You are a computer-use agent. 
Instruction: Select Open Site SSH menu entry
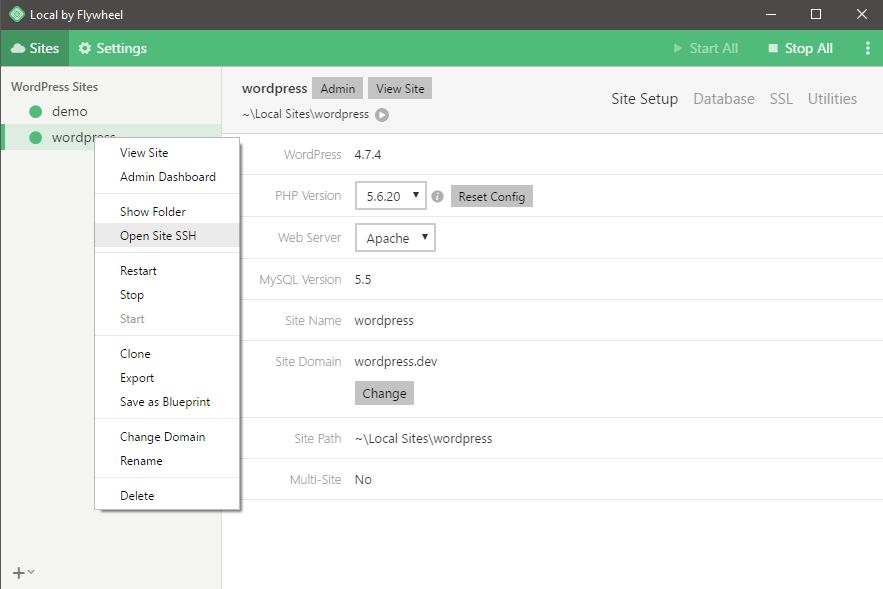click(x=167, y=235)
